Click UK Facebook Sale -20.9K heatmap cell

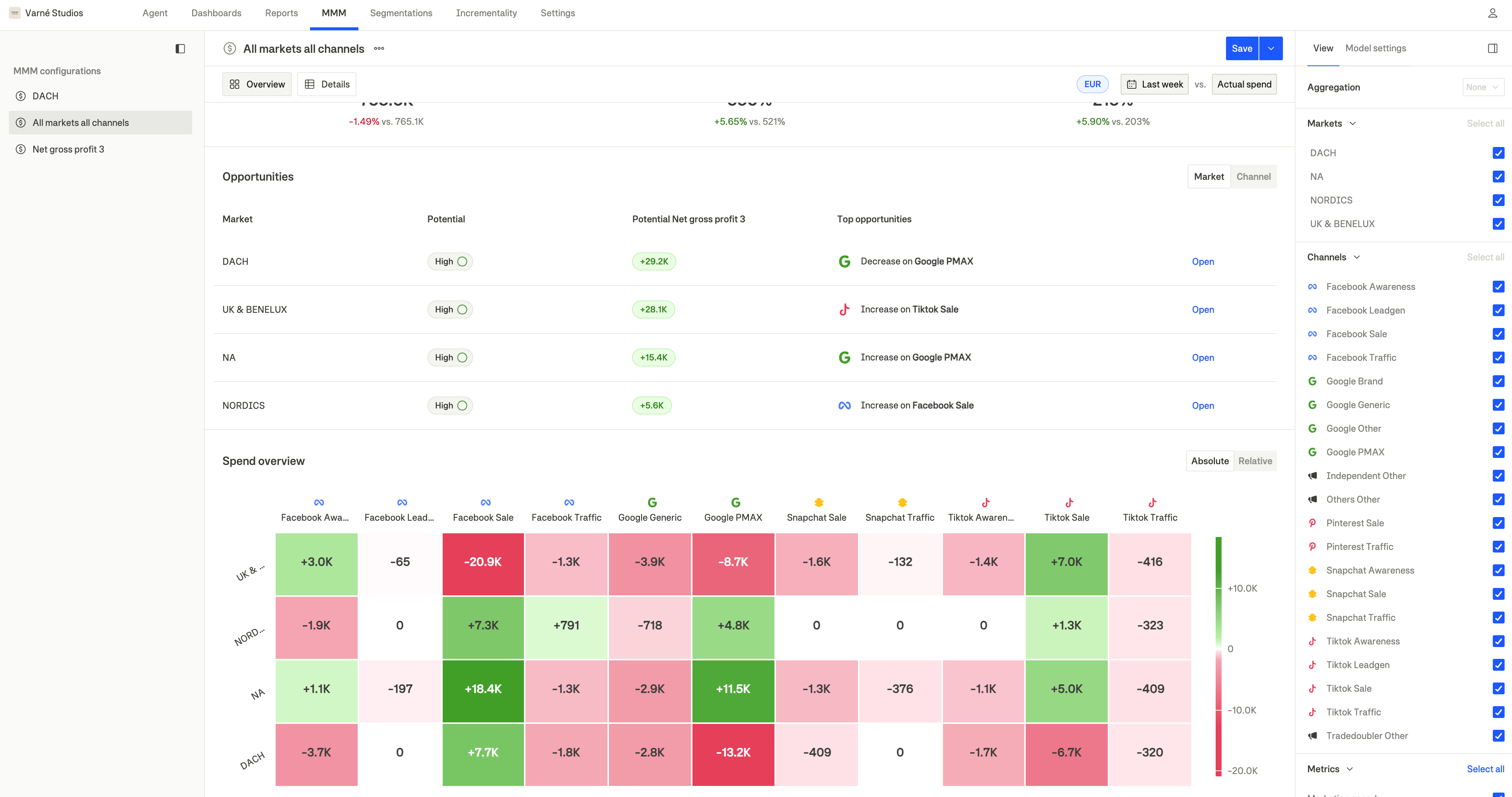point(483,564)
